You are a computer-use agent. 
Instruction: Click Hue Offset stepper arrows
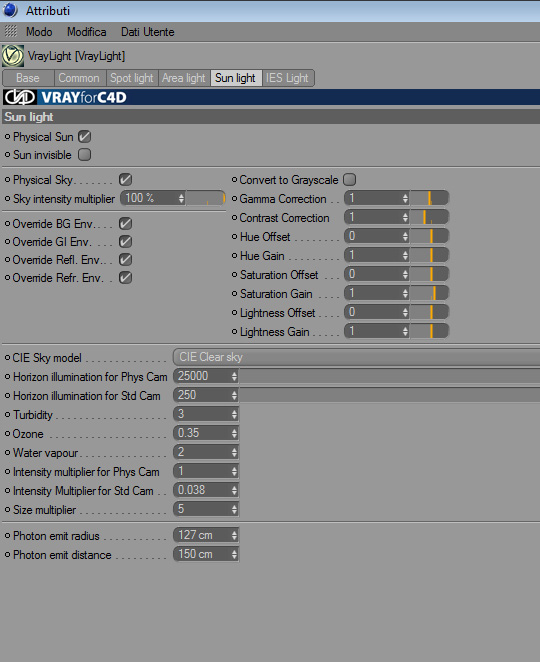point(405,236)
